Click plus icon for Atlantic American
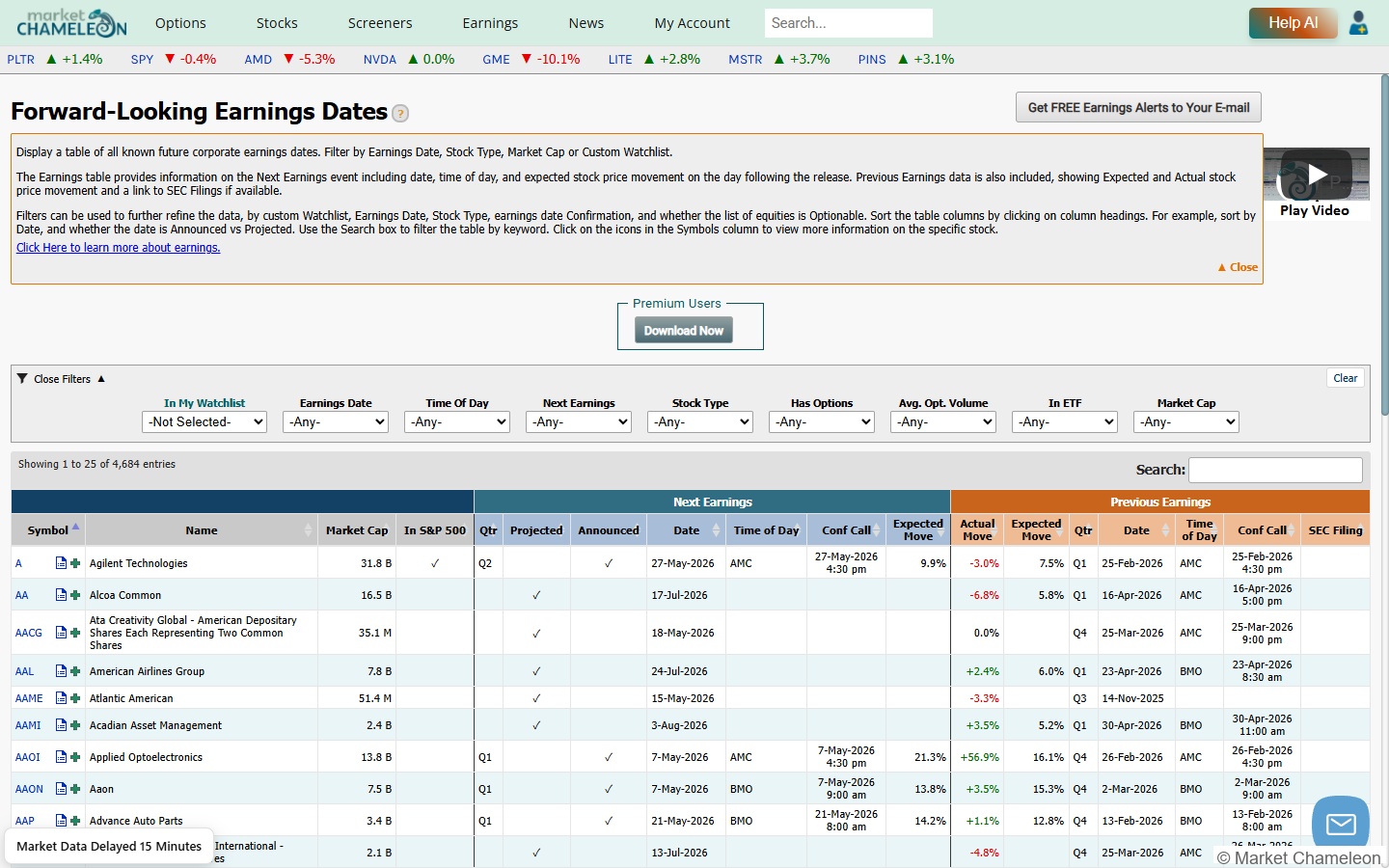 pyautogui.click(x=75, y=698)
